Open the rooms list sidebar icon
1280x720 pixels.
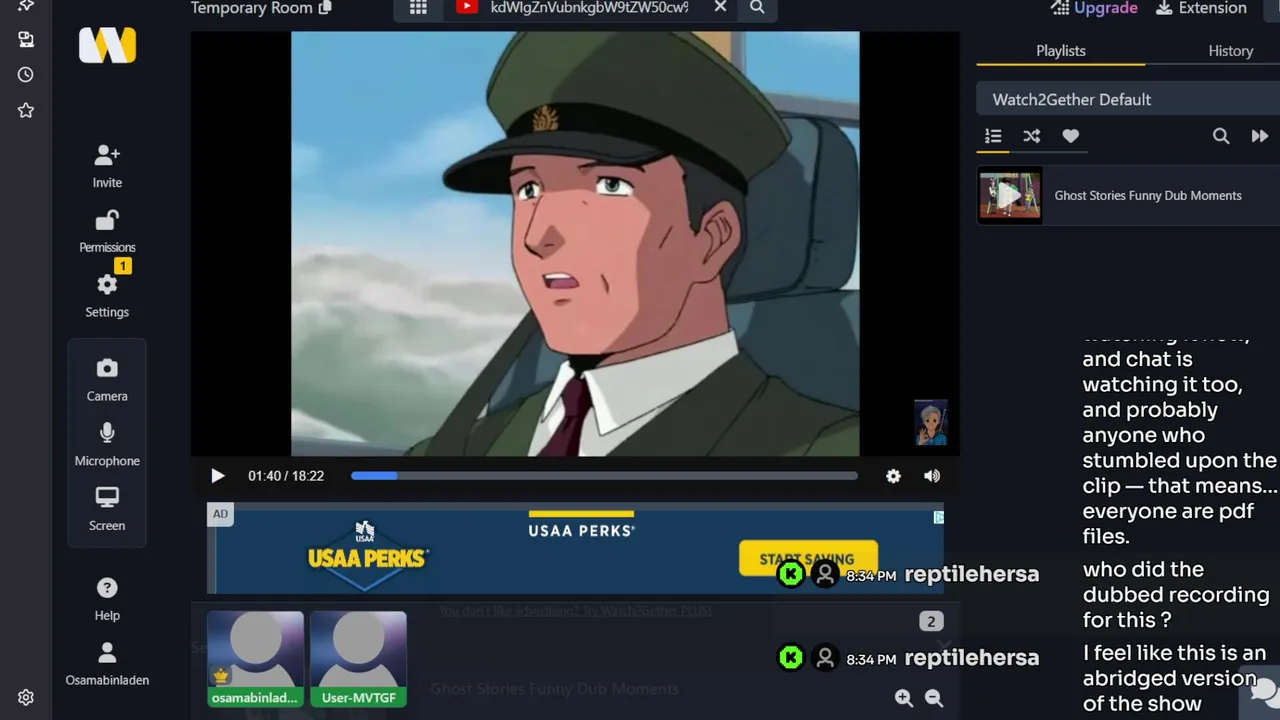coord(26,40)
